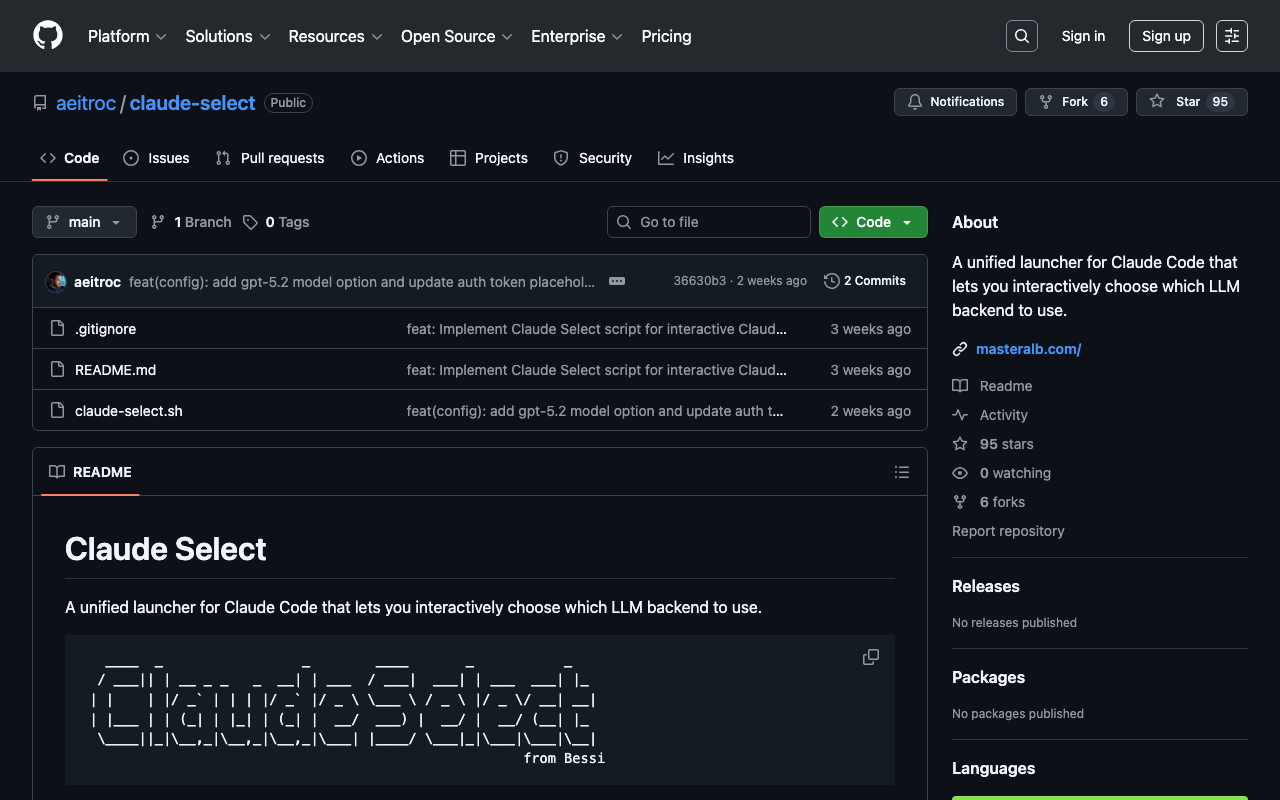The image size is (1280, 800).
Task: Expand the main branch selector
Action: pos(84,222)
